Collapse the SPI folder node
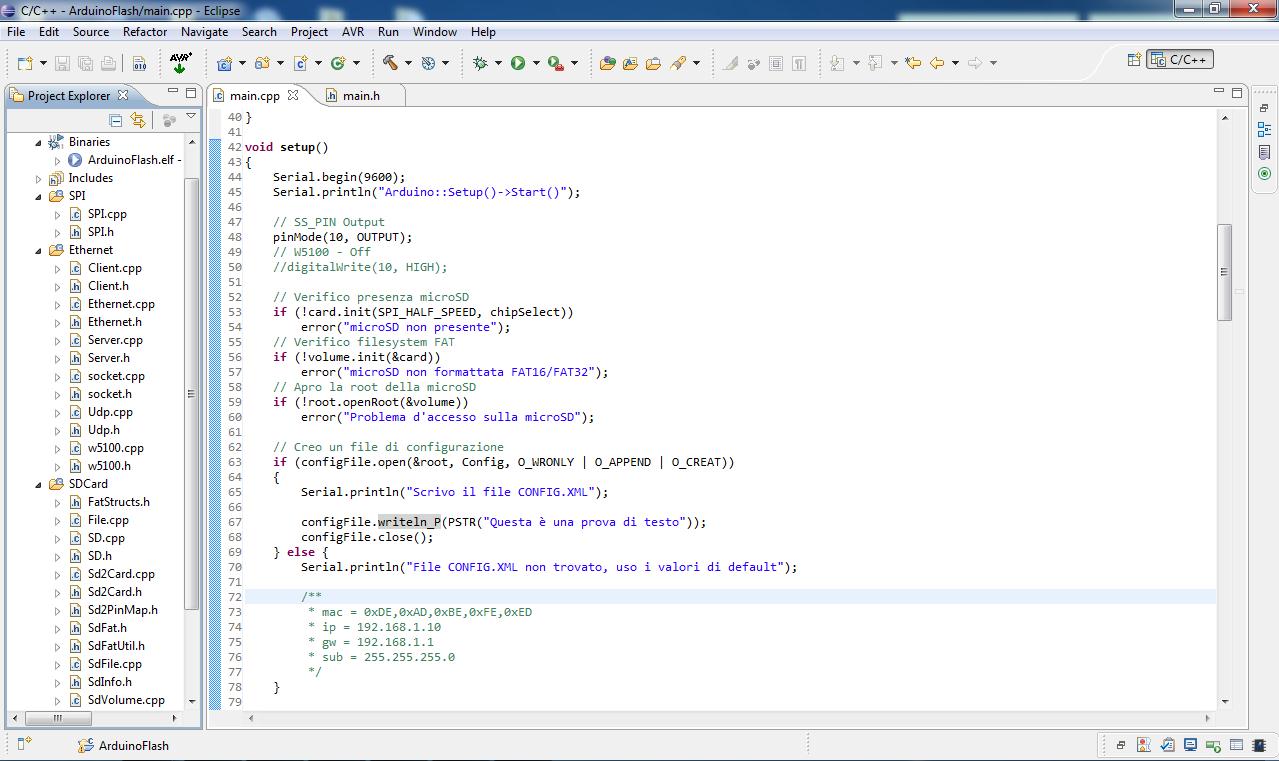Viewport: 1279px width, 761px height. pos(39,196)
